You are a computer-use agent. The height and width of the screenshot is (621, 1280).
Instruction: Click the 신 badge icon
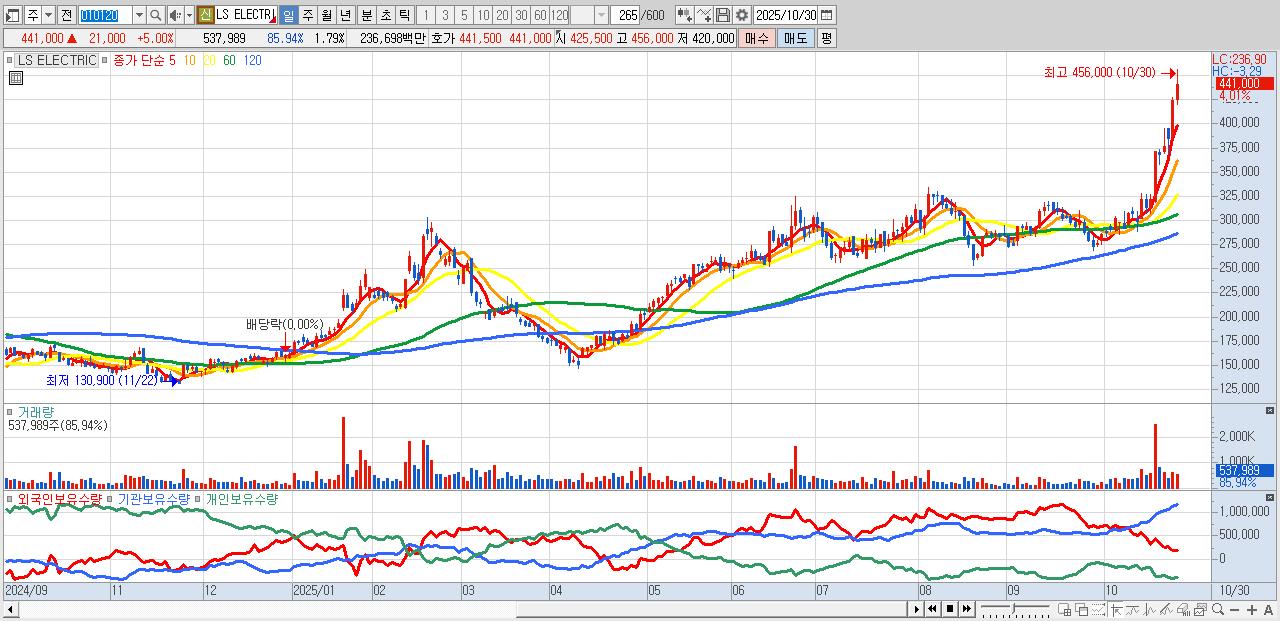pos(205,15)
